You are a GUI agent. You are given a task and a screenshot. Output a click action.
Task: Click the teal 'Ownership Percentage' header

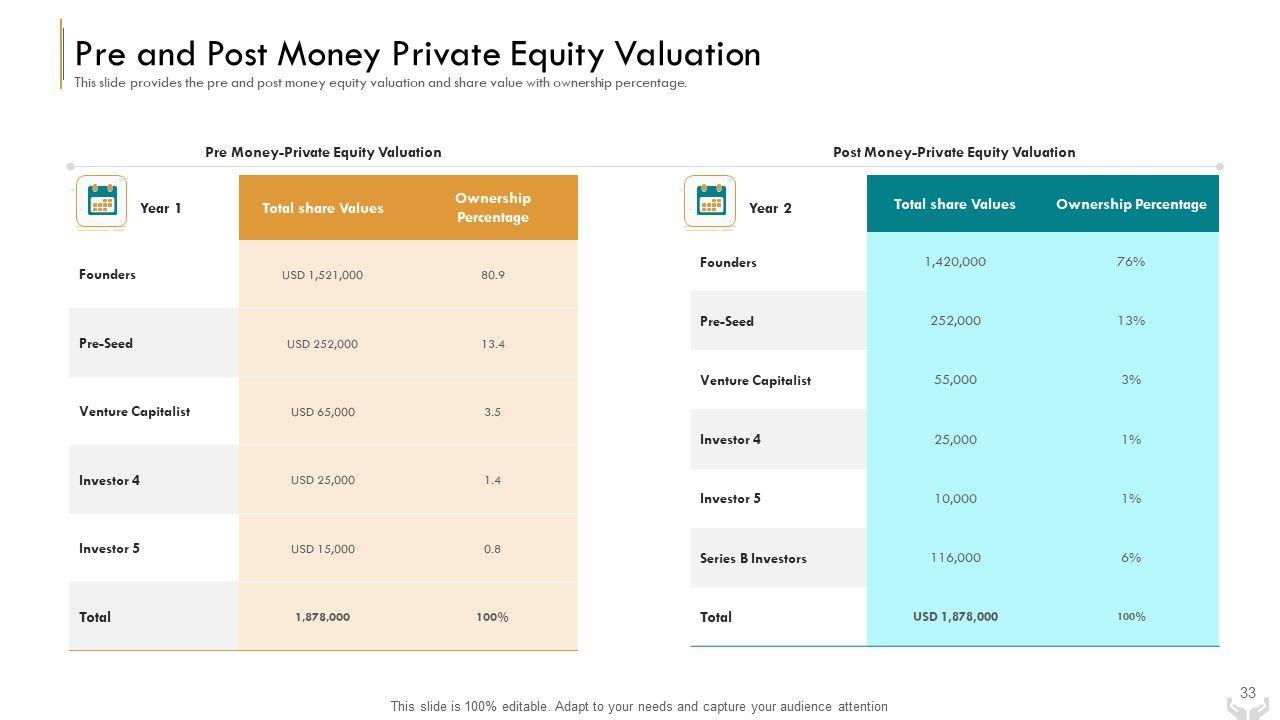click(1131, 204)
